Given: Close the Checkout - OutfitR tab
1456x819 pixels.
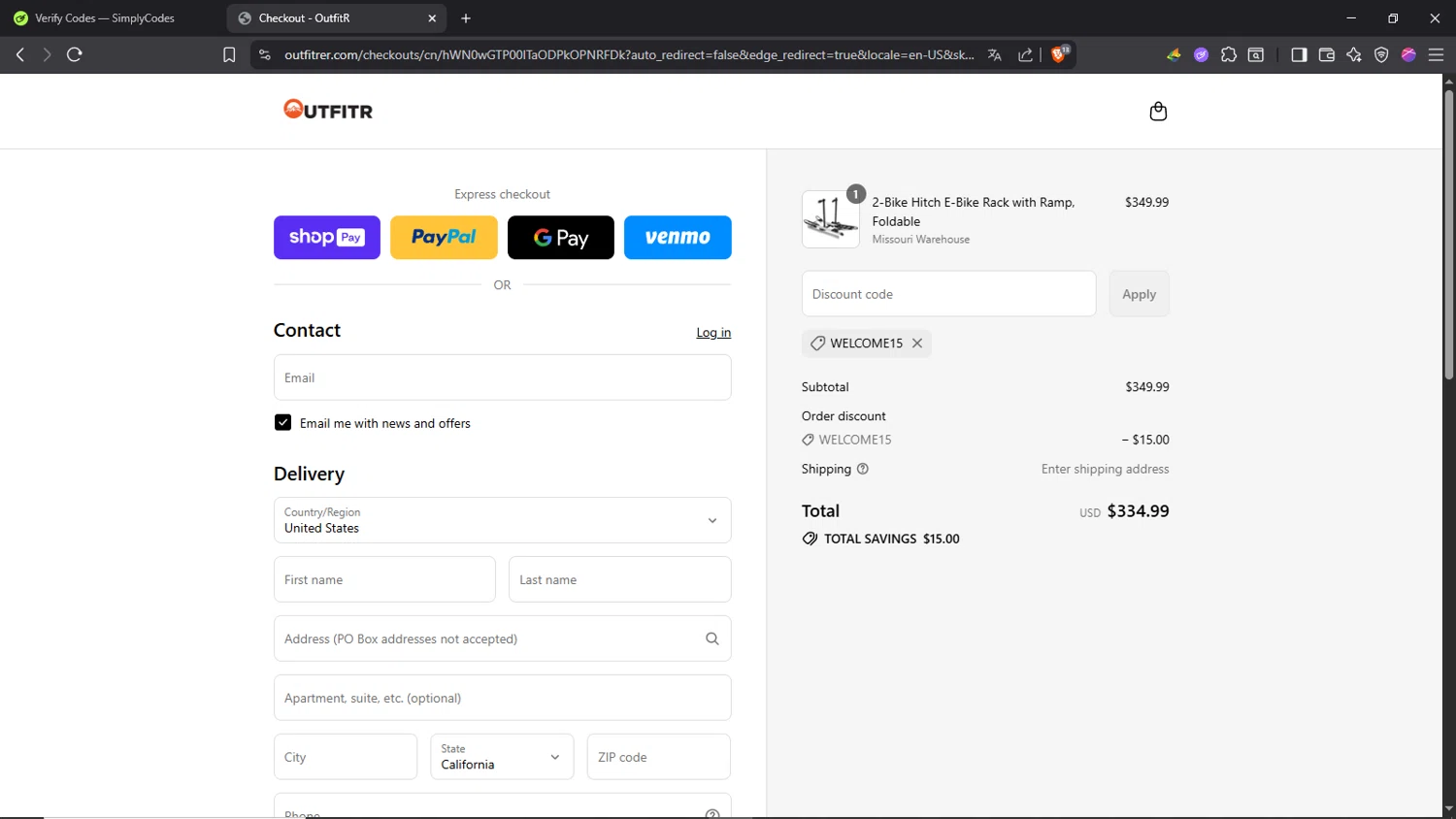Looking at the screenshot, I should (x=432, y=18).
